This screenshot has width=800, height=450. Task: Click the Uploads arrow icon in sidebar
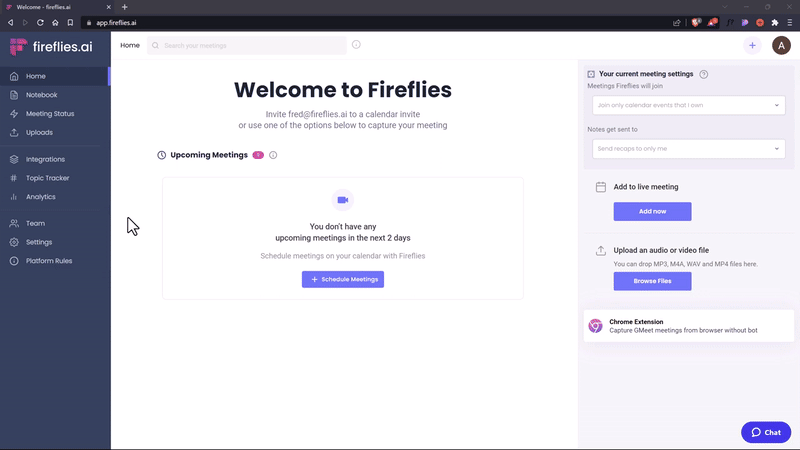coord(14,133)
